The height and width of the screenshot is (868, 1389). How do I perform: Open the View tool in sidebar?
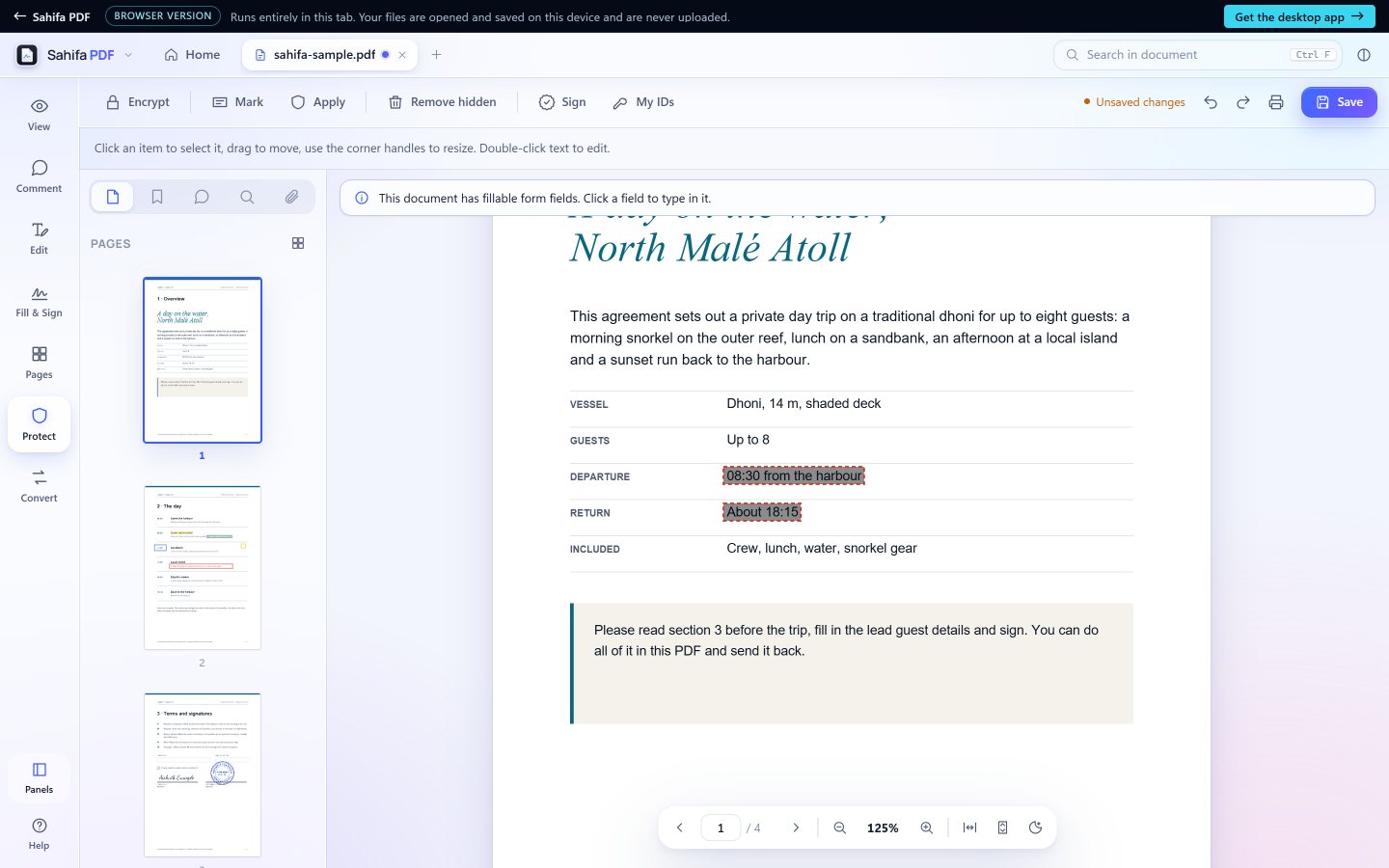39,114
